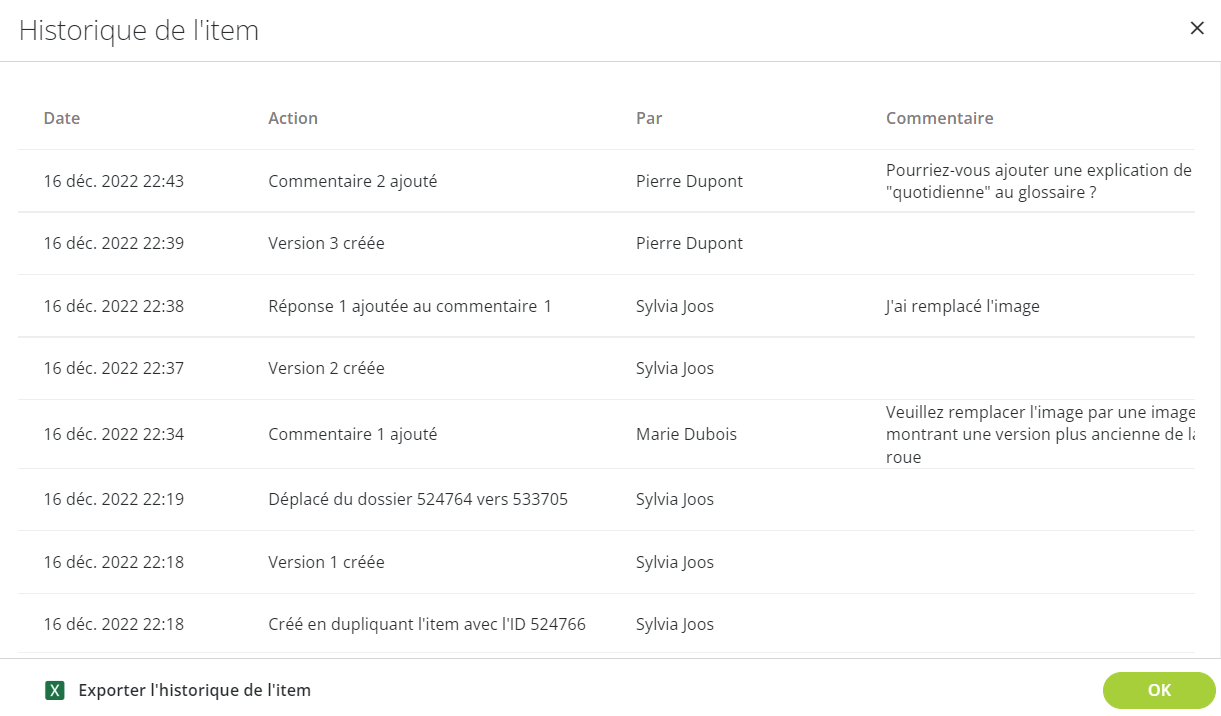The width and height of the screenshot is (1221, 716).
Task: Select the Commentaire 1 ajouté row
Action: coord(606,434)
